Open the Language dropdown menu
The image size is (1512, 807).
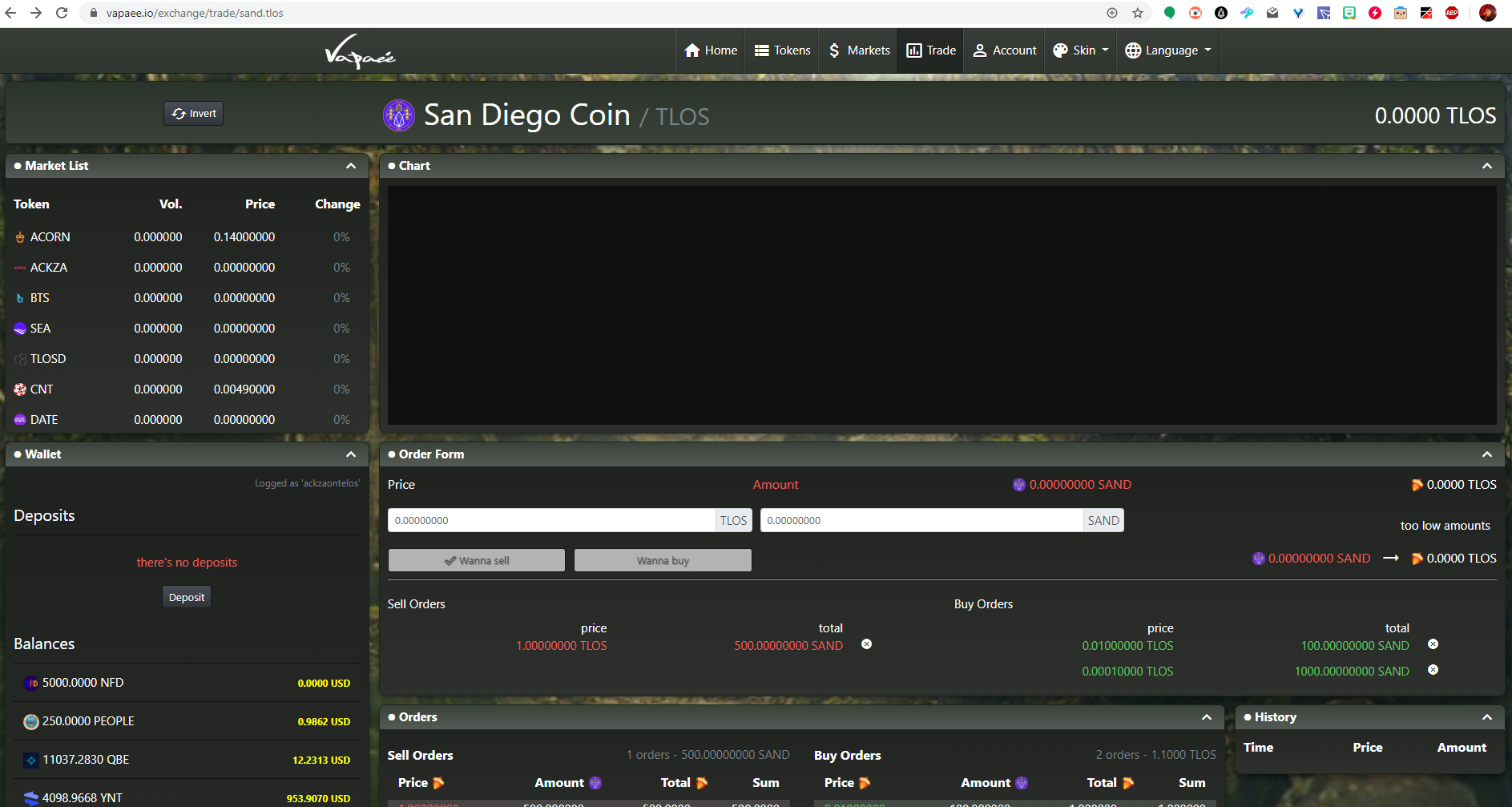pyautogui.click(x=1168, y=50)
